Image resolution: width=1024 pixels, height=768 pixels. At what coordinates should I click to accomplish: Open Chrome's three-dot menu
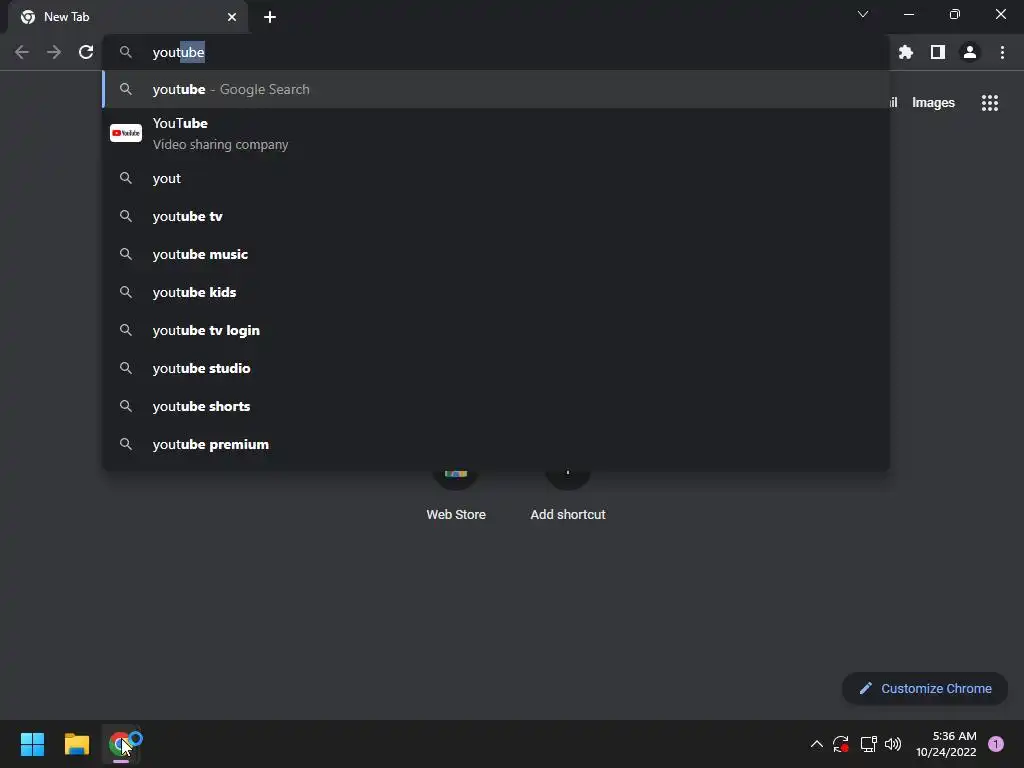(x=1002, y=52)
